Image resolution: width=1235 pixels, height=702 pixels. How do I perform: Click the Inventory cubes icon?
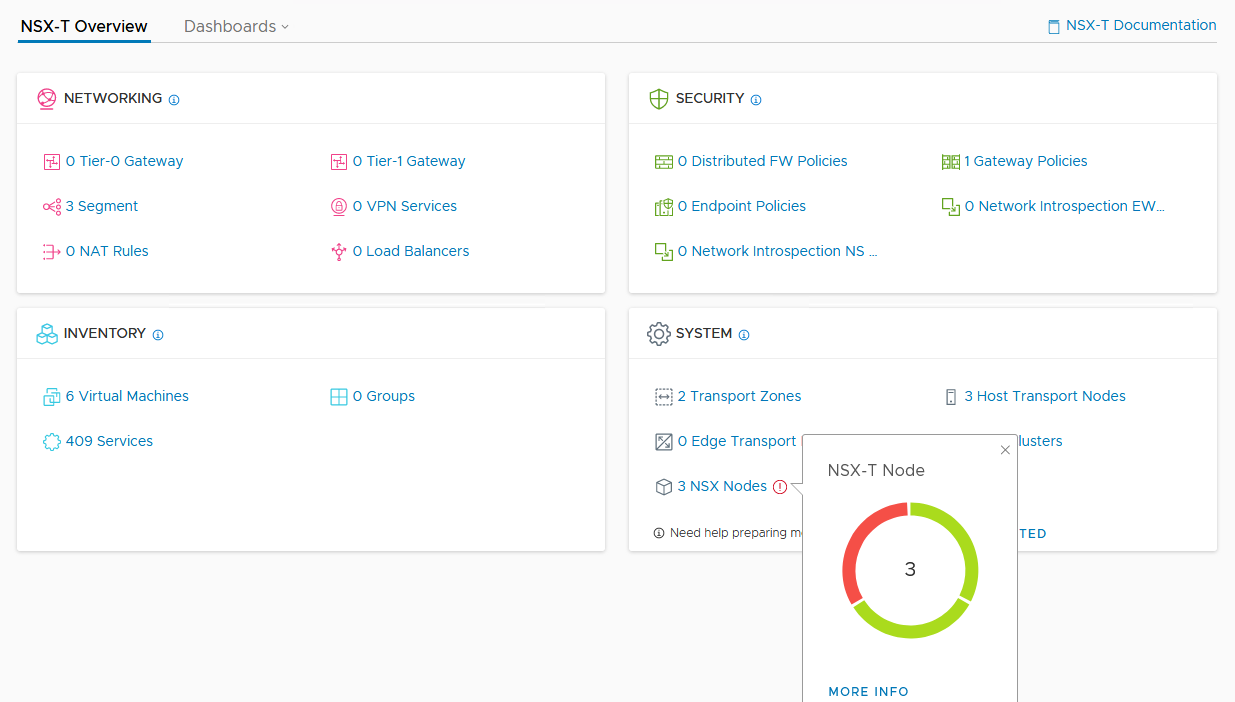tap(46, 334)
